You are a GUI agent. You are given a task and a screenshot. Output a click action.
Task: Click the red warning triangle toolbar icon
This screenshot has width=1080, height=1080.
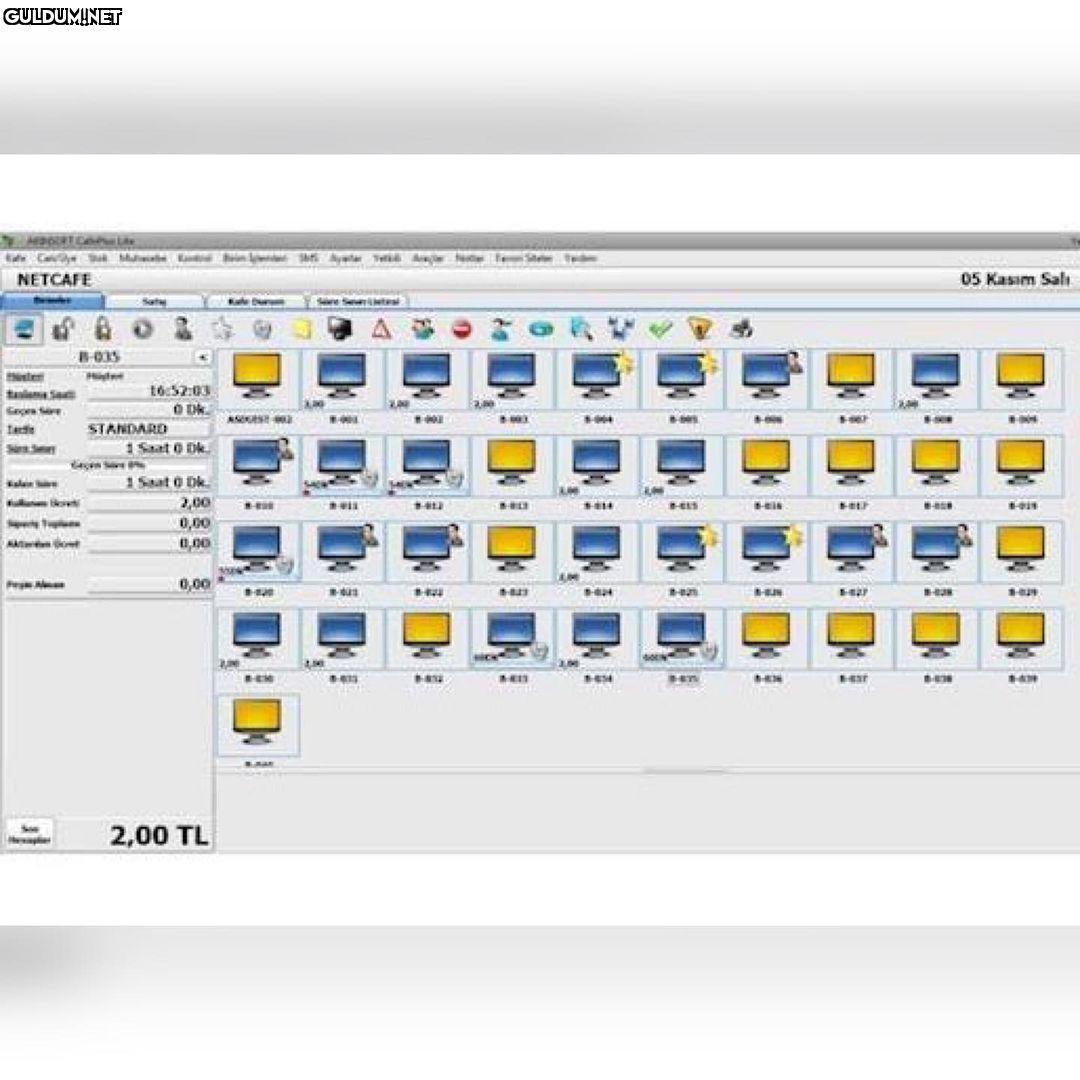(x=380, y=328)
